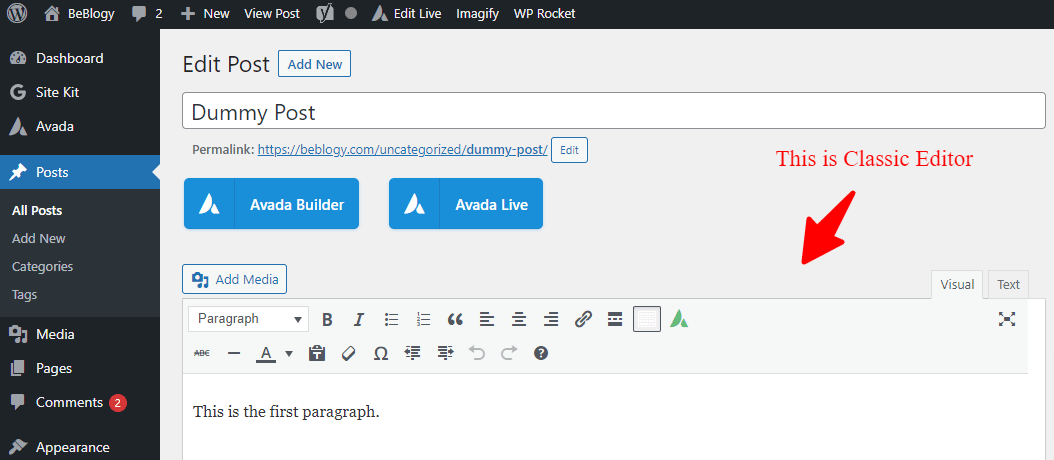Open Media in sidebar
The image size is (1054, 460).
coord(79,334)
